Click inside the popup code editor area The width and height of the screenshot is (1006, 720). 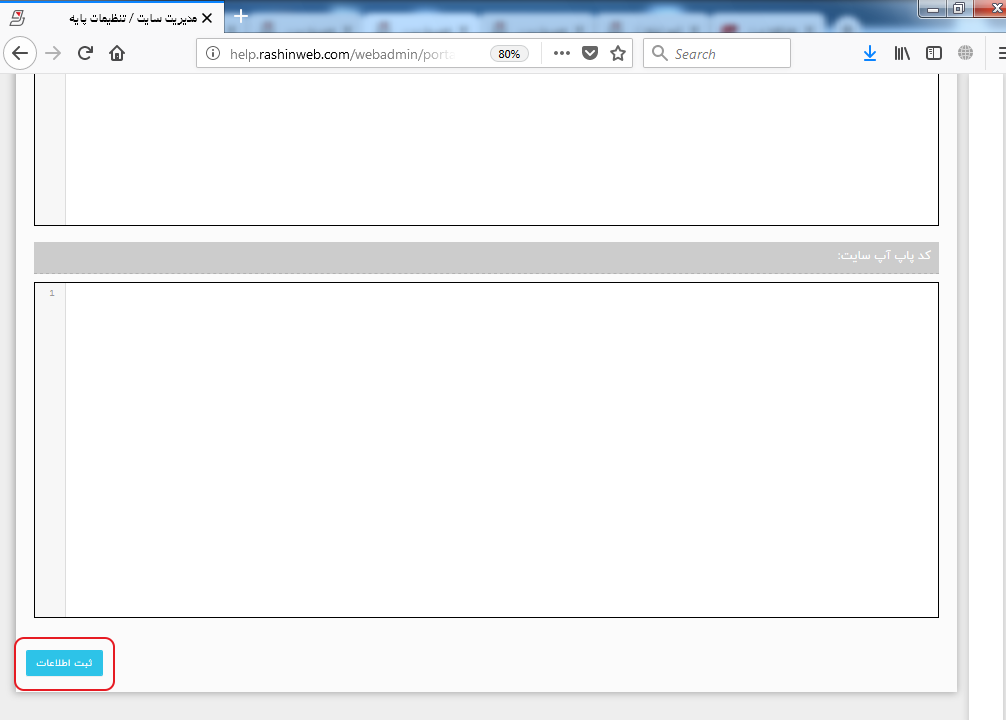pyautogui.click(x=502, y=450)
